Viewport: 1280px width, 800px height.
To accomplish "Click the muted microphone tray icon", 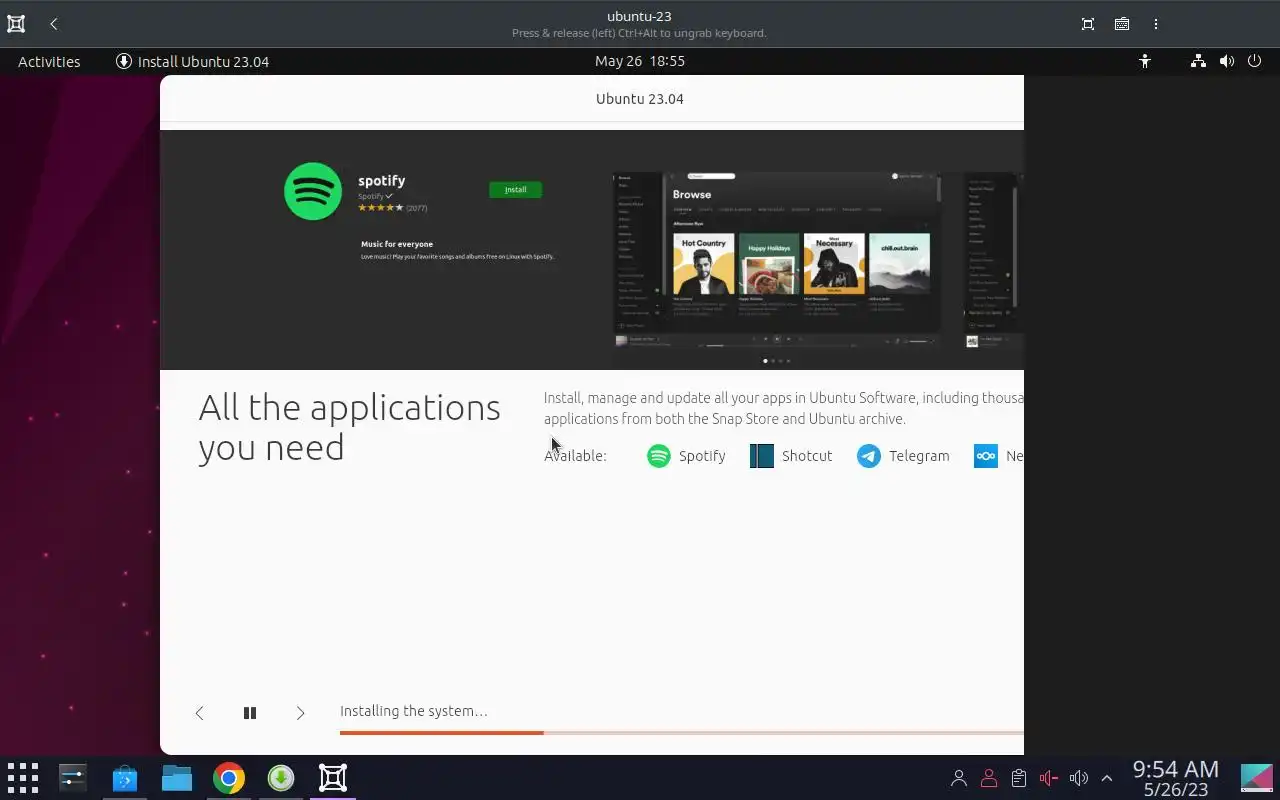I will pyautogui.click(x=1049, y=778).
